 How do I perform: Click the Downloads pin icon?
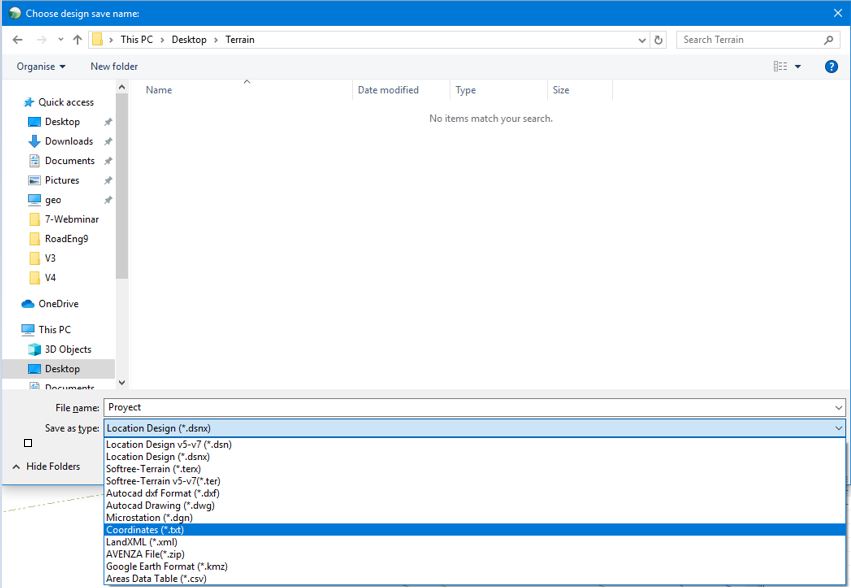click(108, 141)
